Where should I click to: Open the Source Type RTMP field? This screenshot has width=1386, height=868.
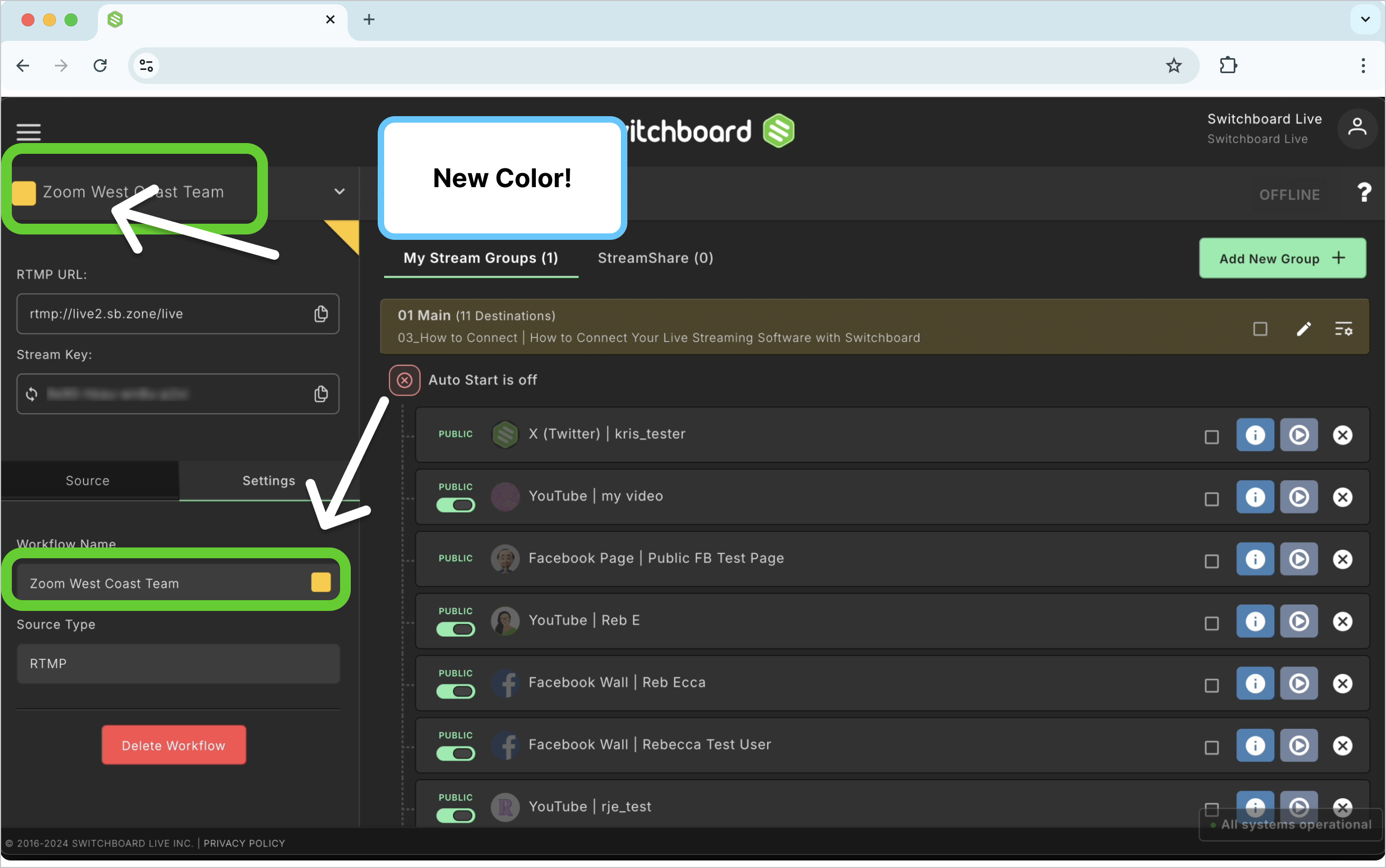(x=178, y=664)
